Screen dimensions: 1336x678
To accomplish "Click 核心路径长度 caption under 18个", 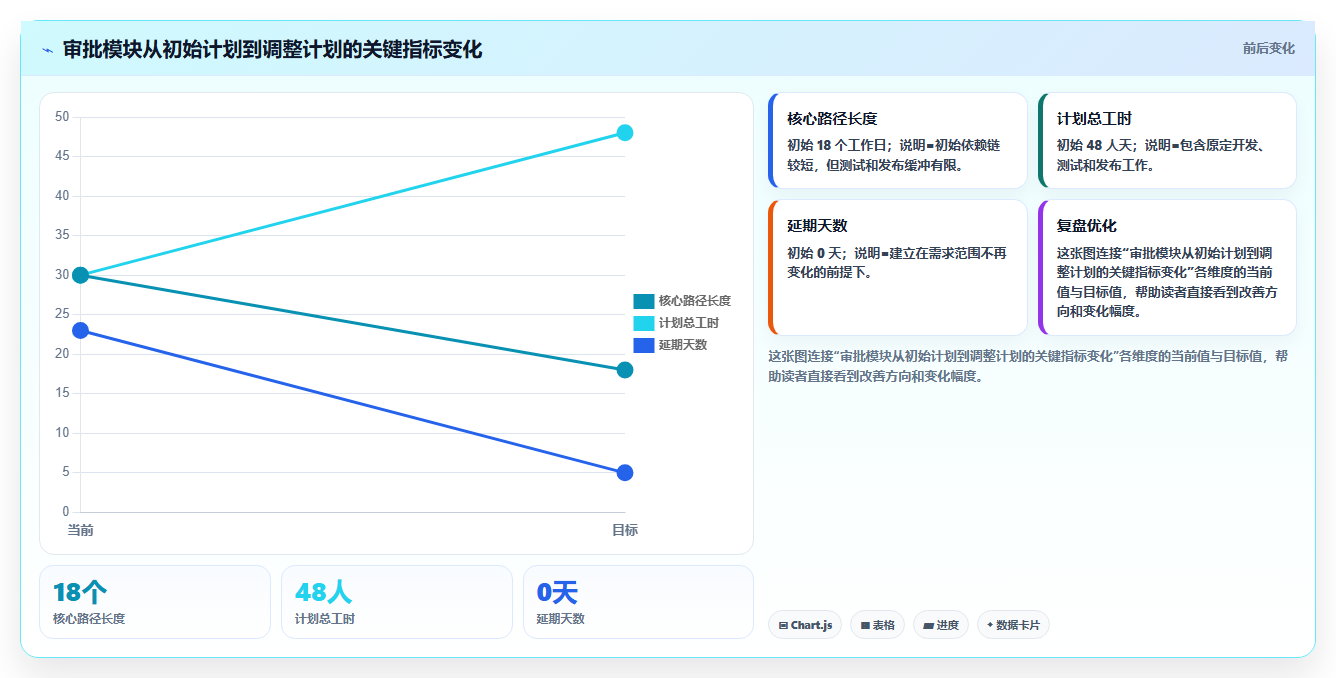I will pos(89,619).
